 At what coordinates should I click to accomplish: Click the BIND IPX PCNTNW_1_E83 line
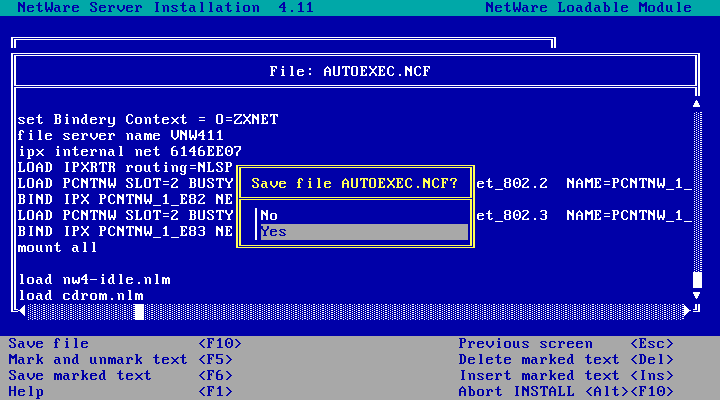[x=125, y=231]
